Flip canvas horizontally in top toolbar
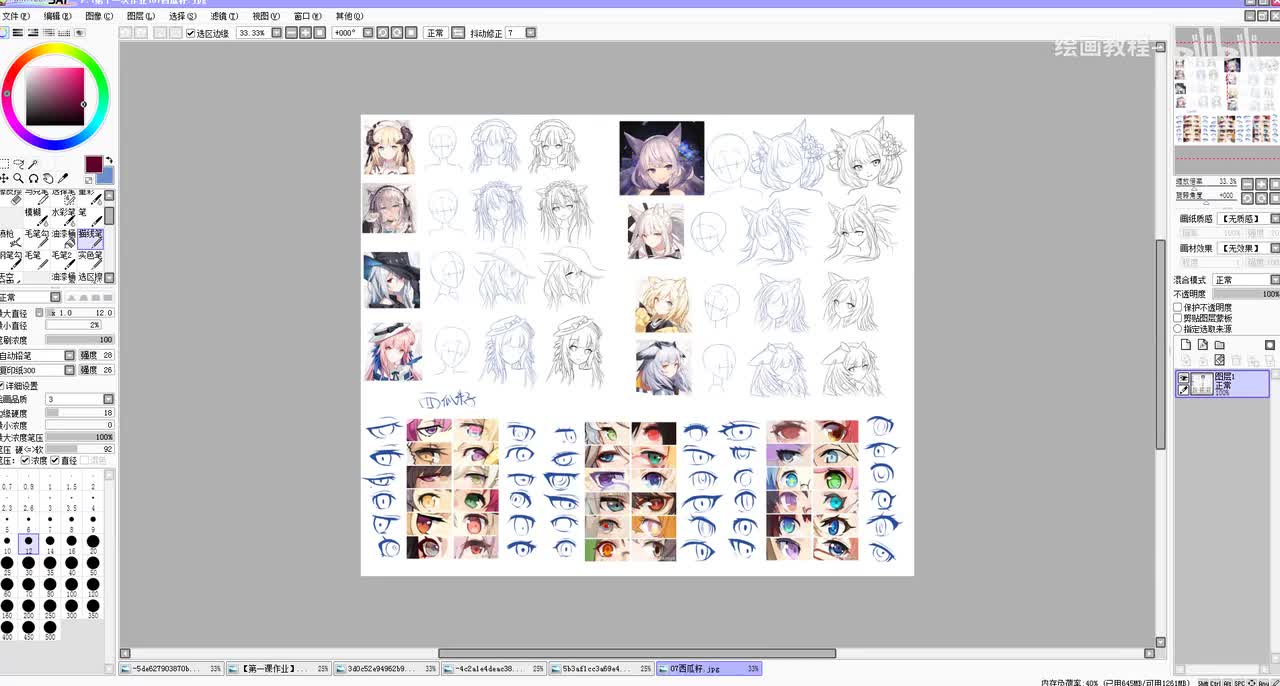Image resolution: width=1280 pixels, height=686 pixels. tap(458, 33)
